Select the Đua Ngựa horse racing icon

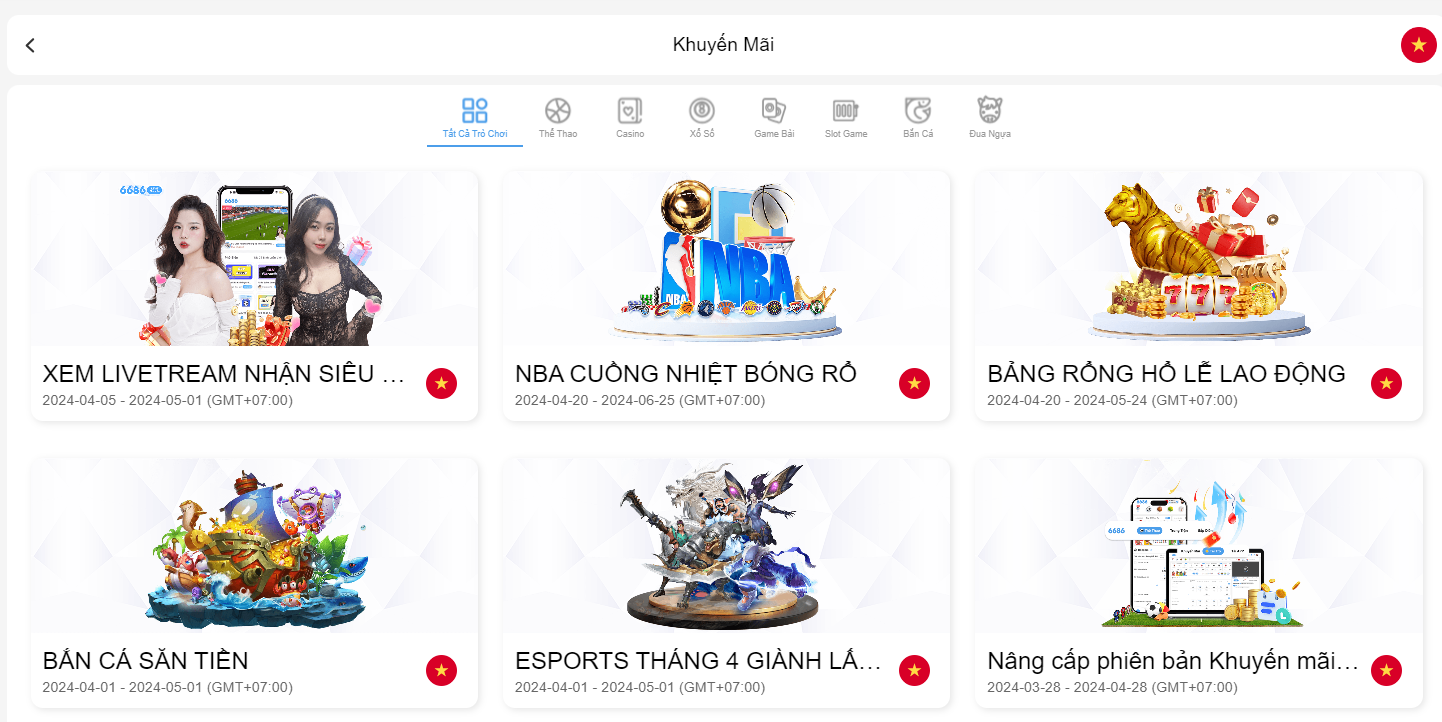(x=990, y=110)
